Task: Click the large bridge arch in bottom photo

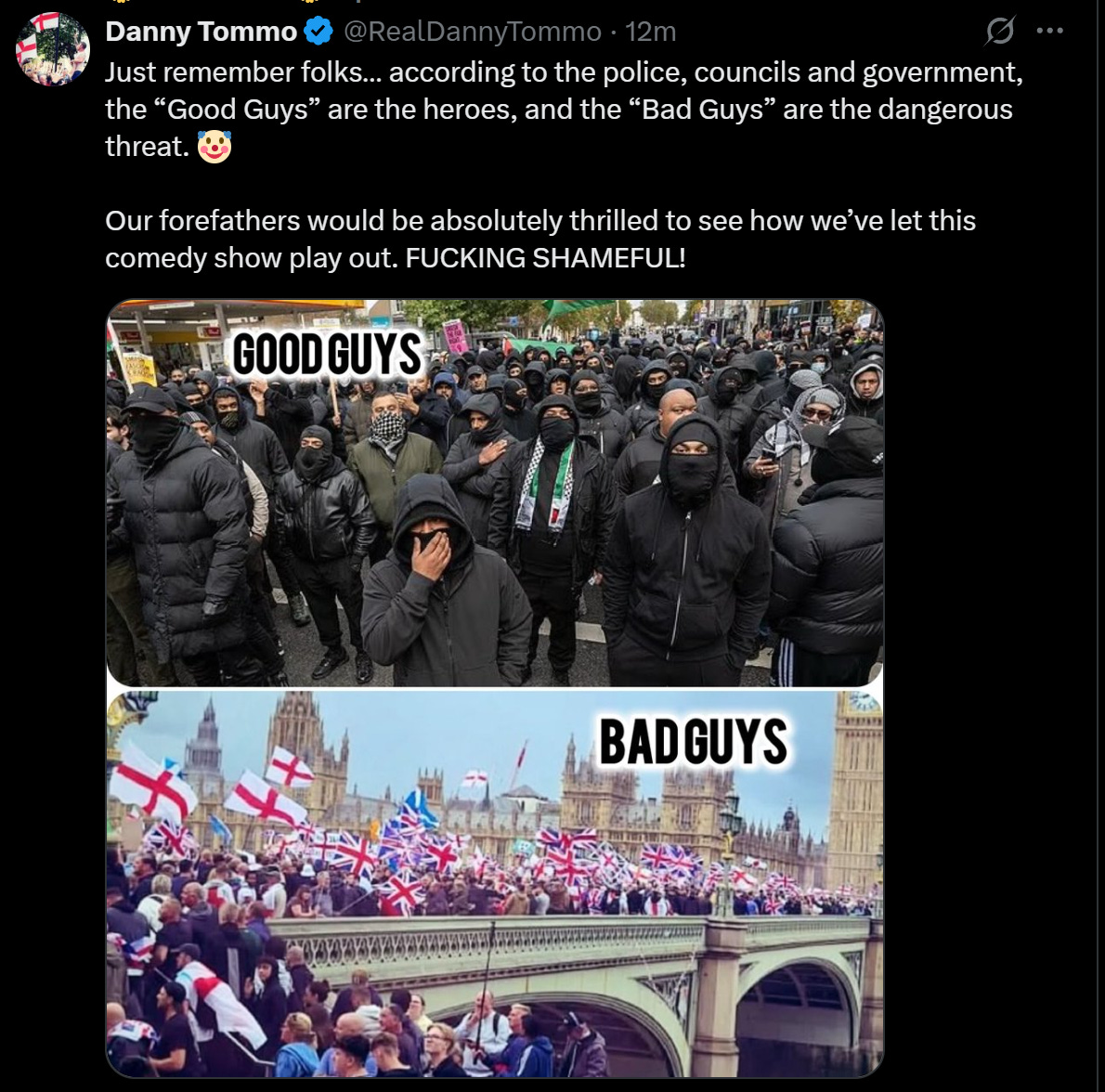Action: (801, 1015)
